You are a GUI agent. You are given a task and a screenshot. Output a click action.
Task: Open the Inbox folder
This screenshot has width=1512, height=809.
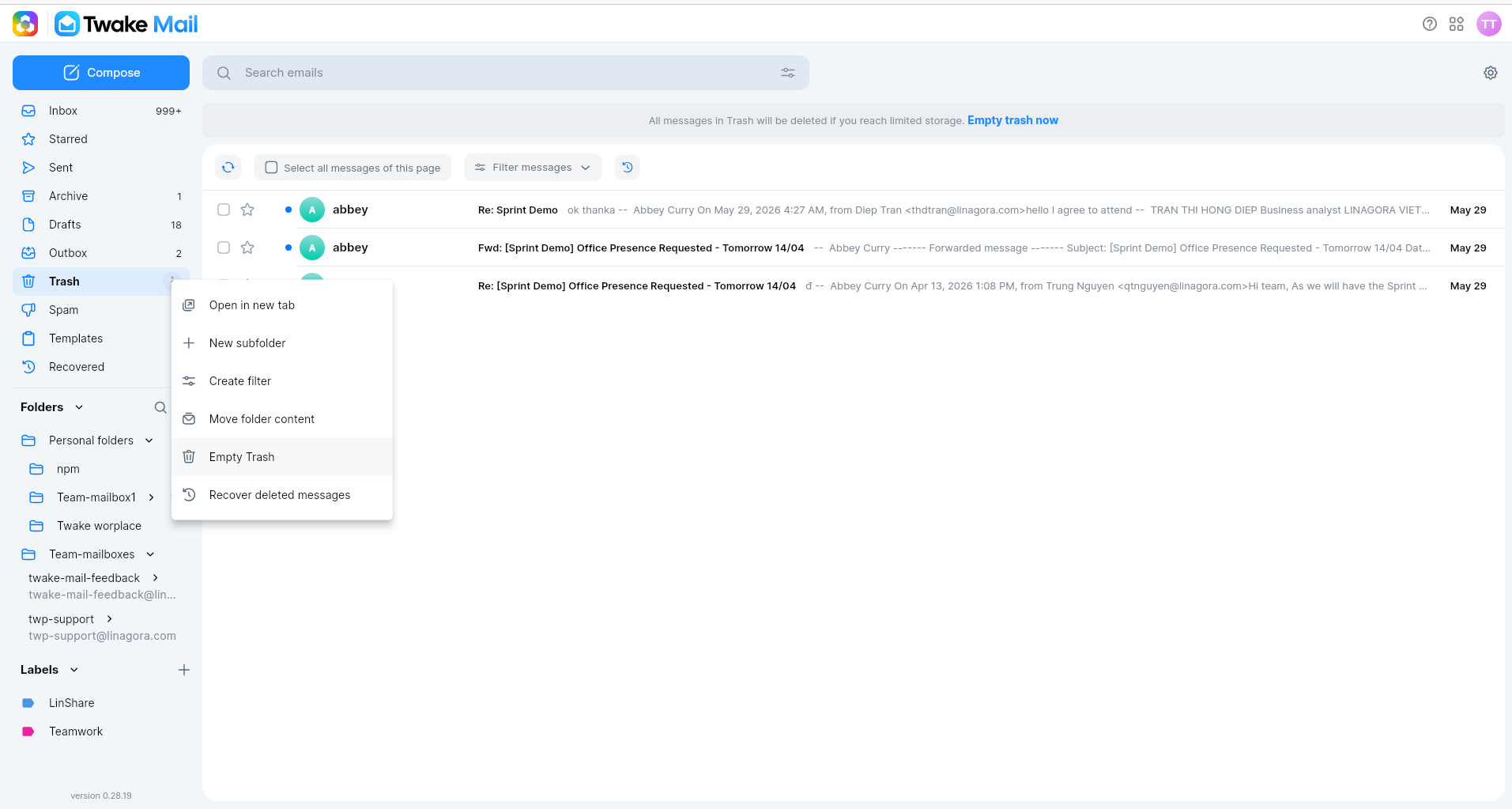click(101, 111)
